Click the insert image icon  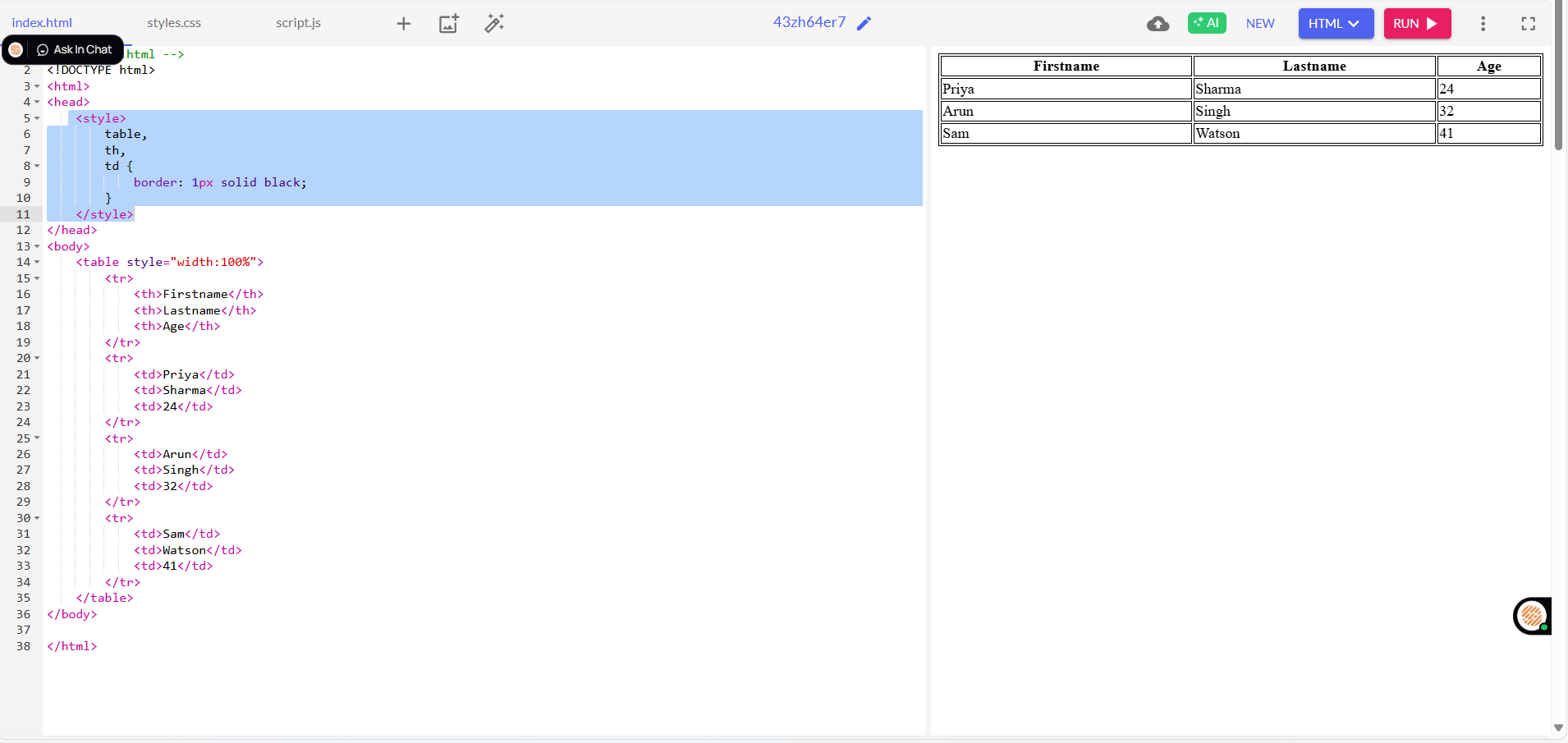click(x=448, y=24)
